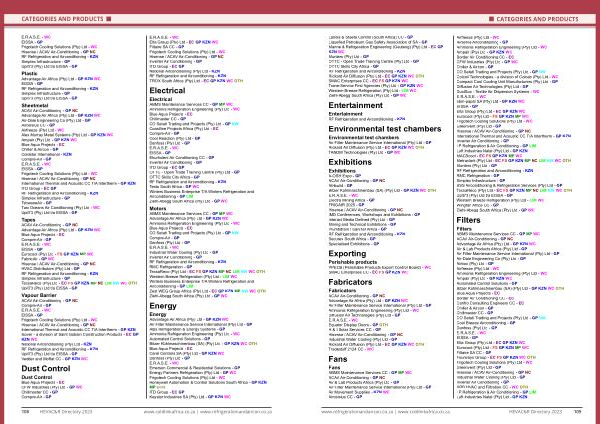Click the large 'Dust Control' section heading
600x424 pixels.
pyautogui.click(x=46, y=369)
